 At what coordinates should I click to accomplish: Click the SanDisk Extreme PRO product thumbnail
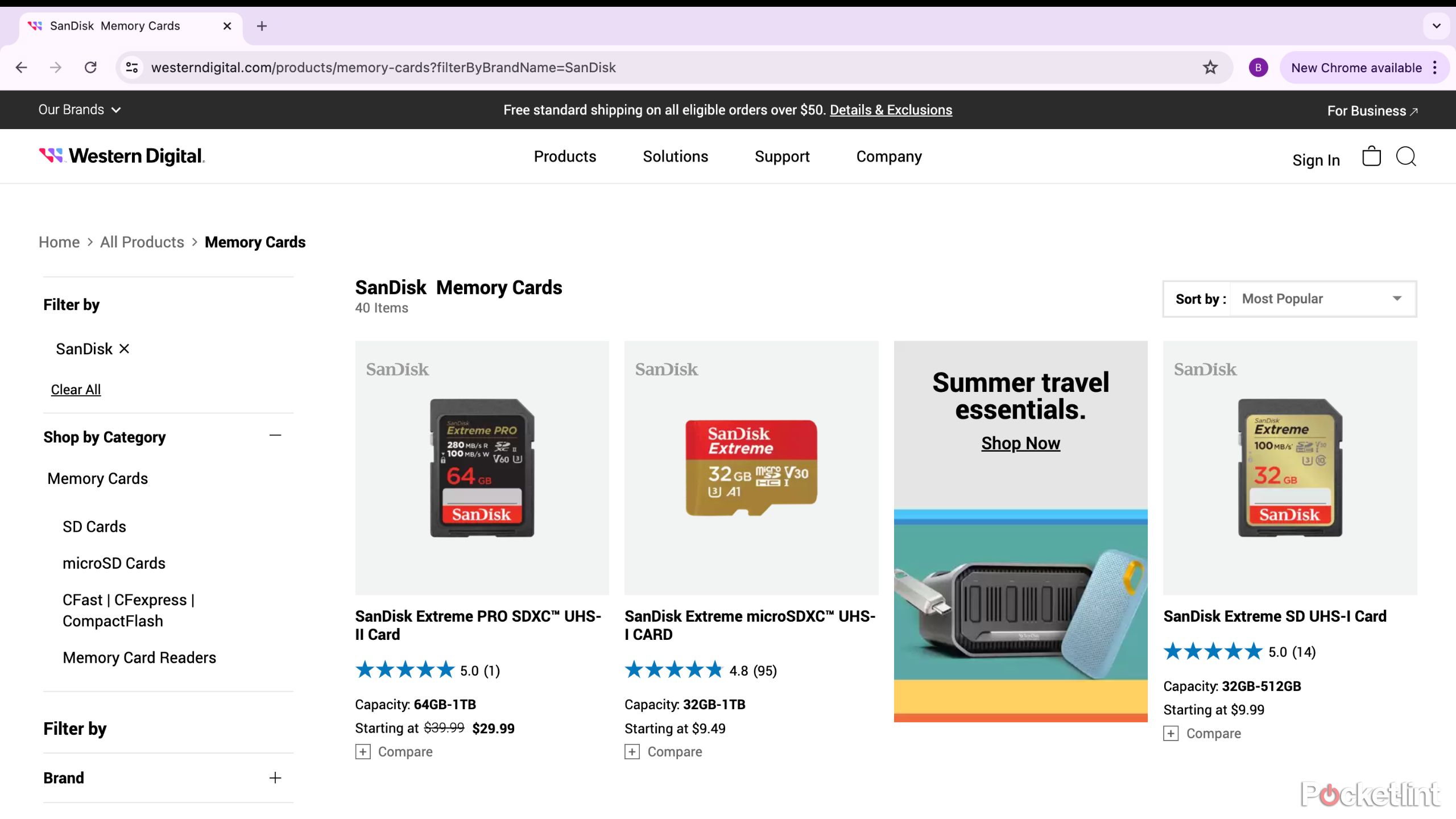click(481, 467)
